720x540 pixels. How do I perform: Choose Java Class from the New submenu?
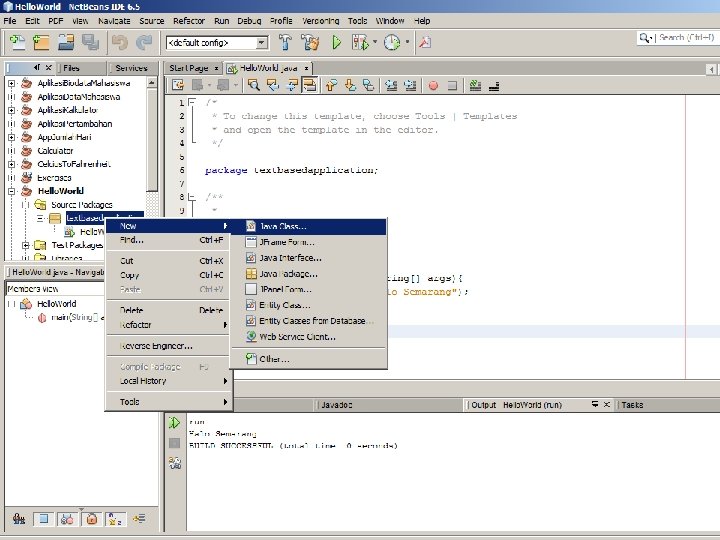283,226
